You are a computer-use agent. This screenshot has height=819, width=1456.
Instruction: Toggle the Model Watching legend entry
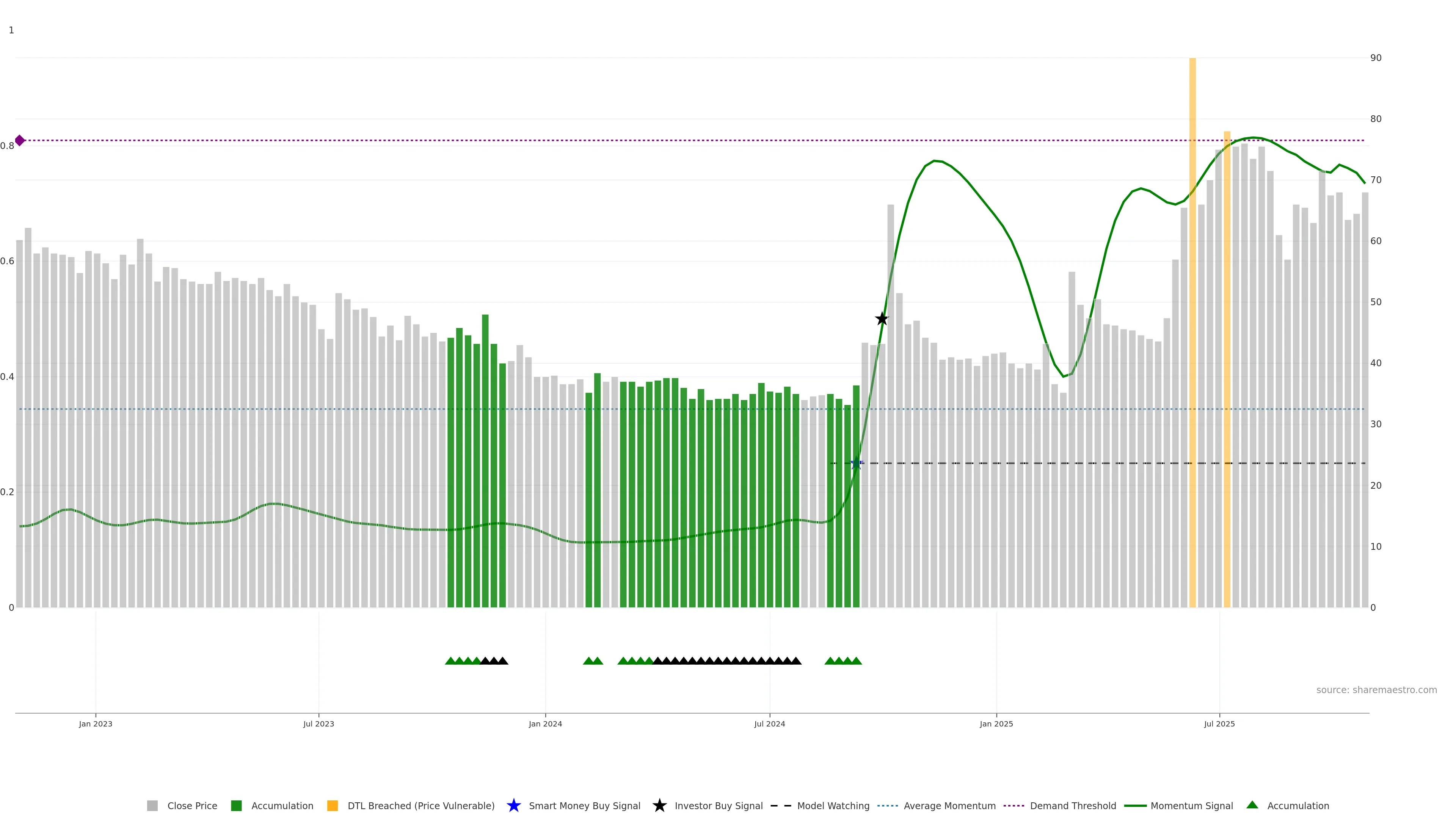coord(833,805)
